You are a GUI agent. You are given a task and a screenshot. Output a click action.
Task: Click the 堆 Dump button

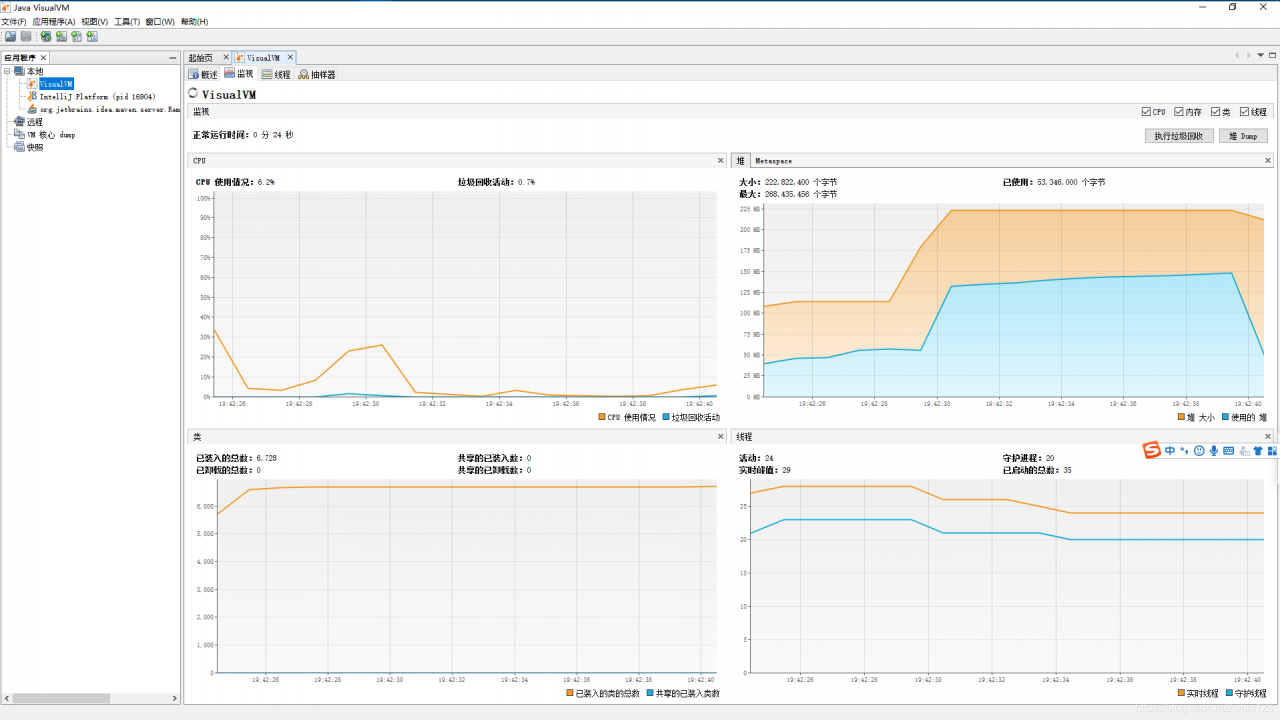click(1243, 136)
